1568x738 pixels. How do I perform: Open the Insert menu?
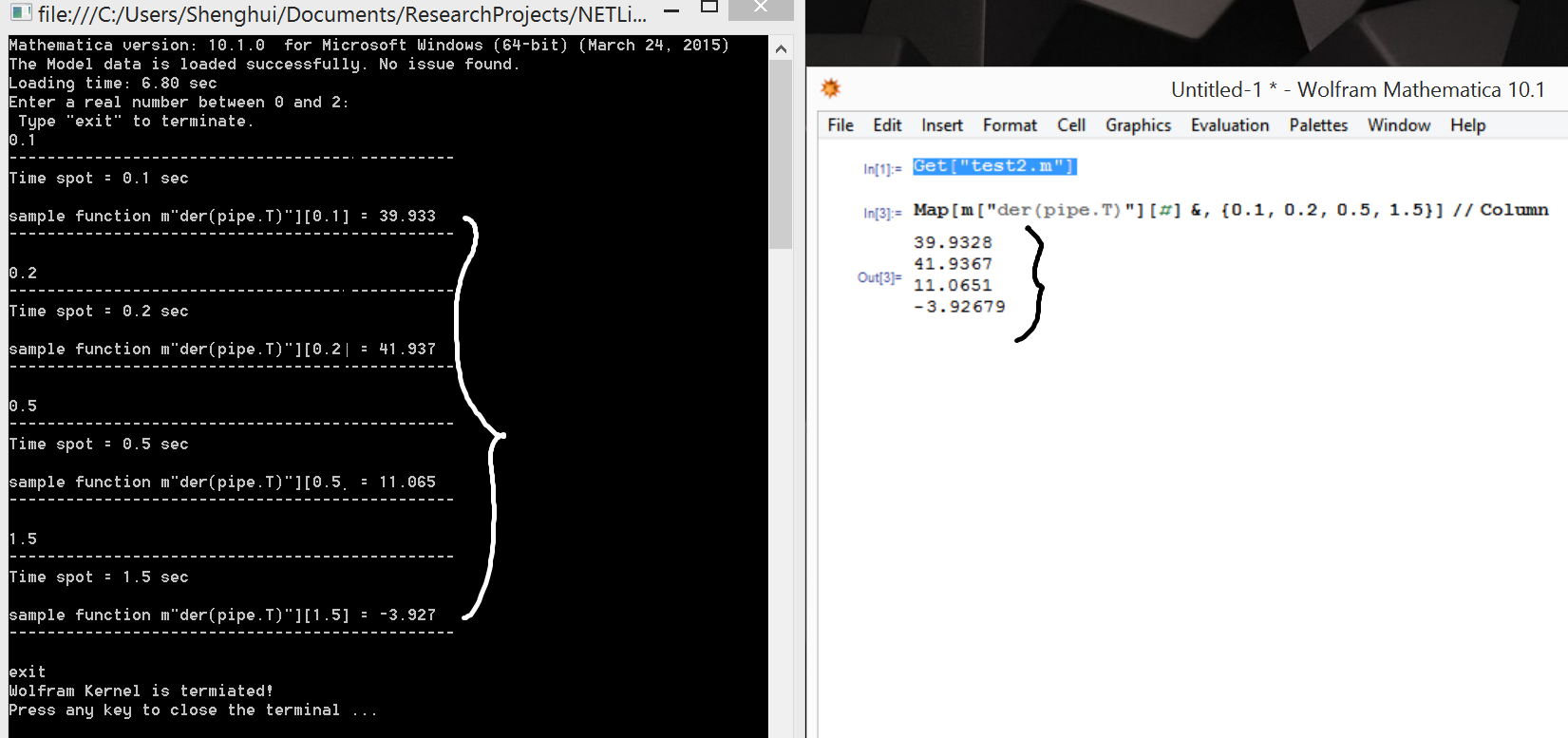942,125
